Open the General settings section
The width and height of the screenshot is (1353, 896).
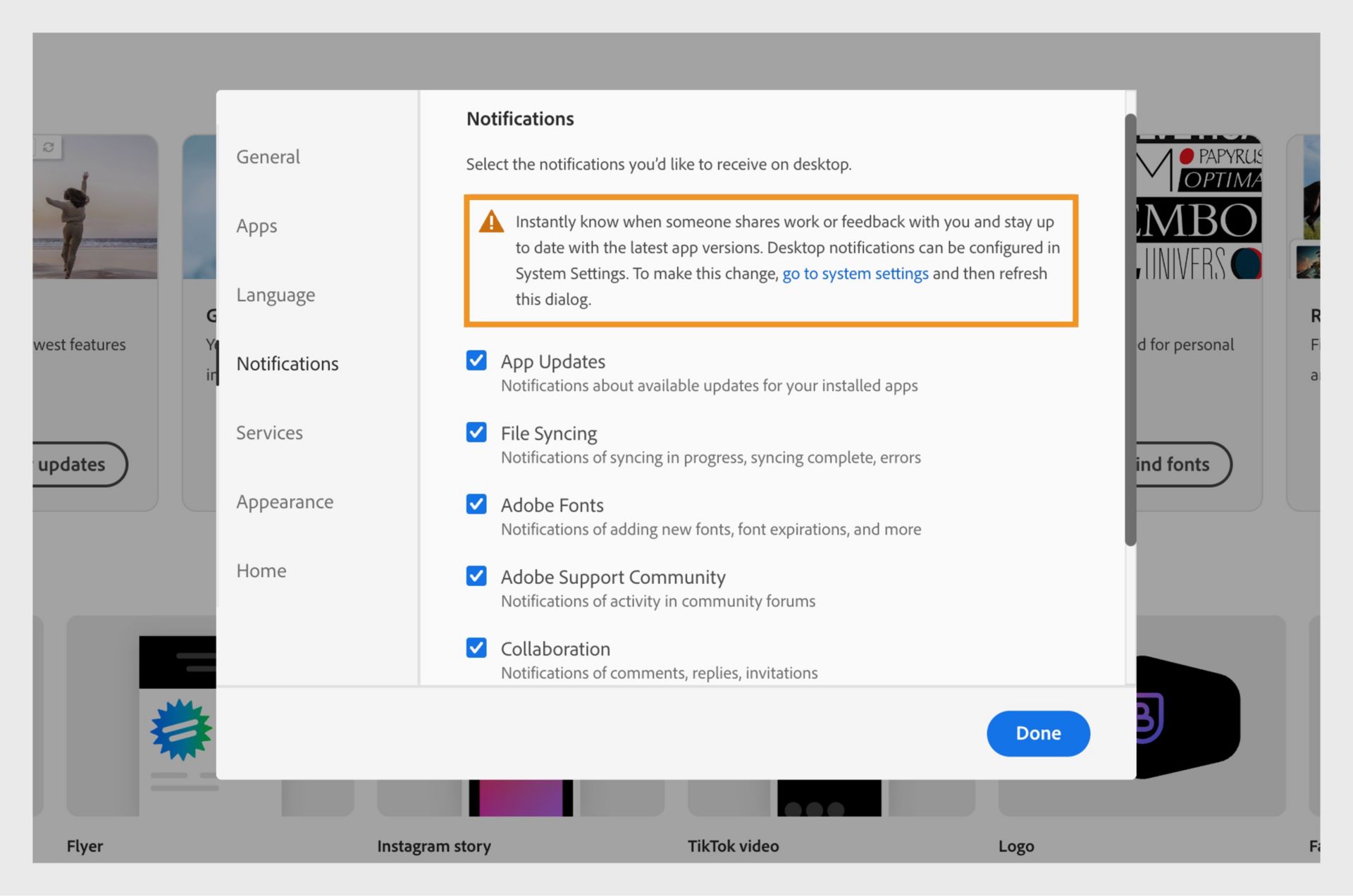tap(268, 156)
